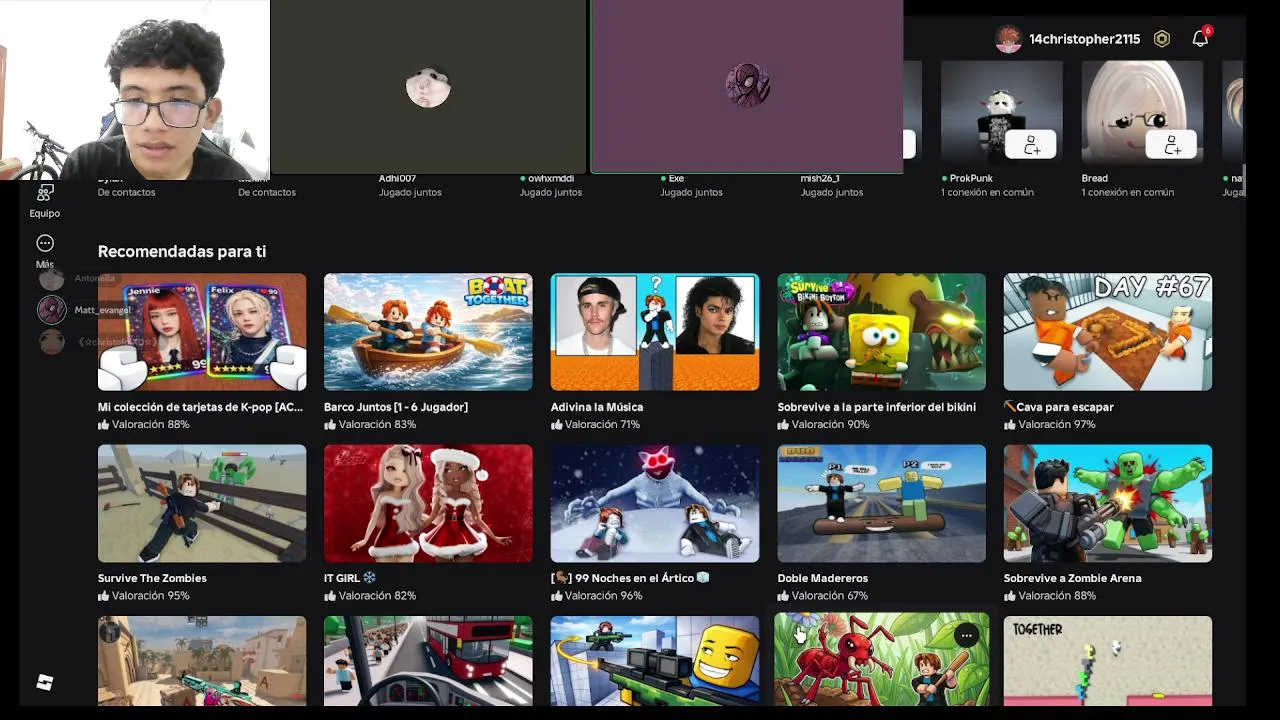
Task: Click the Survive The Zombies title
Action: 152,578
